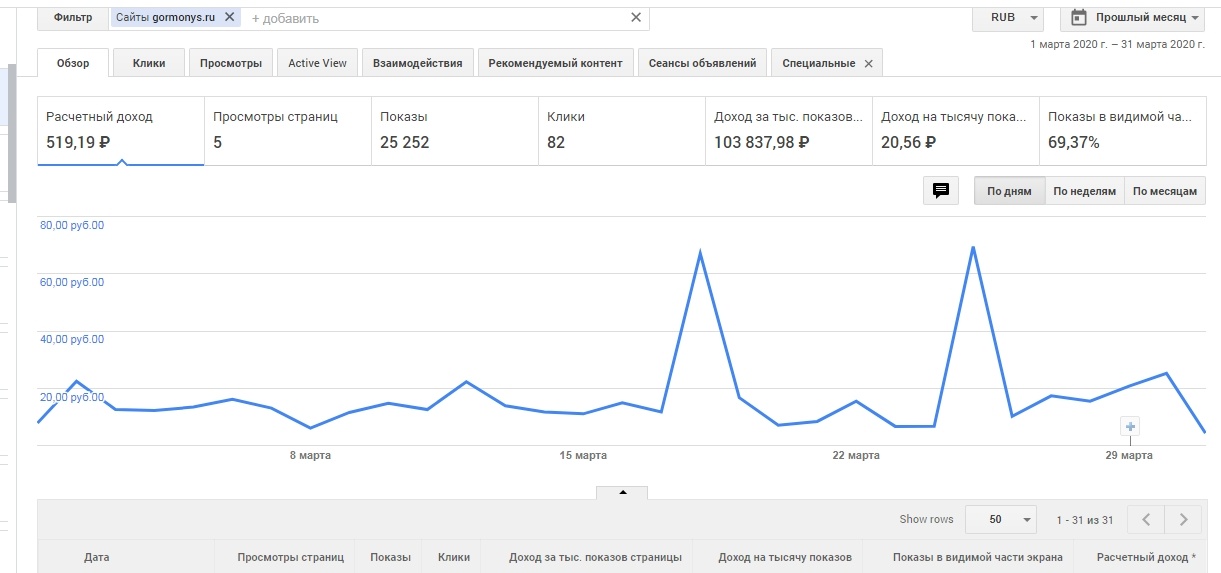Open the RUB currency dropdown
The width and height of the screenshot is (1221, 573).
point(1007,18)
